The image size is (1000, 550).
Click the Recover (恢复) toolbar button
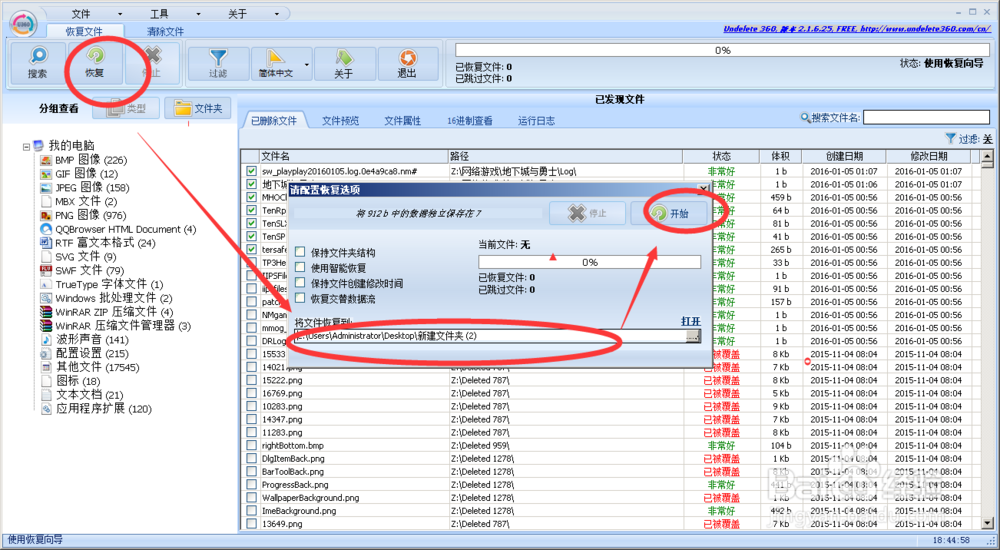pyautogui.click(x=95, y=63)
